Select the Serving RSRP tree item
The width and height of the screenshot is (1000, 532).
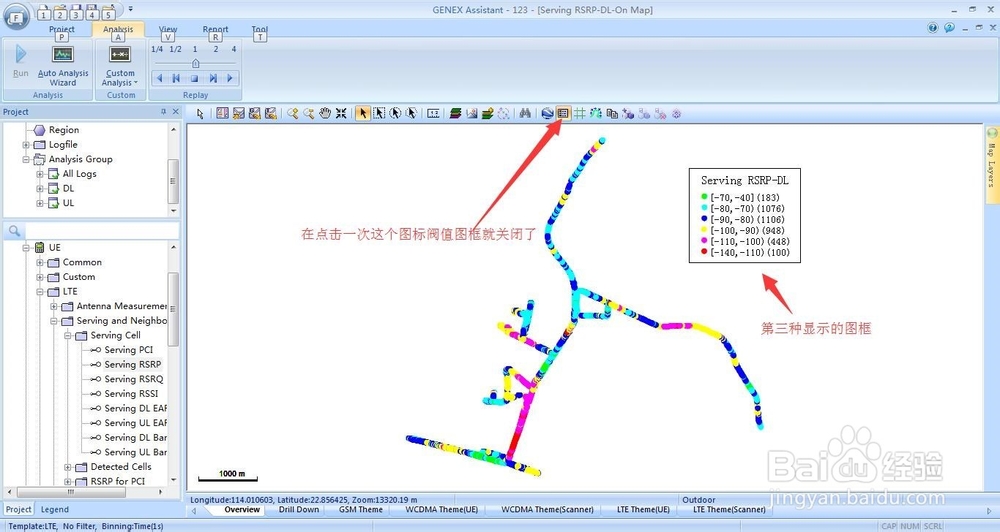tap(133, 364)
